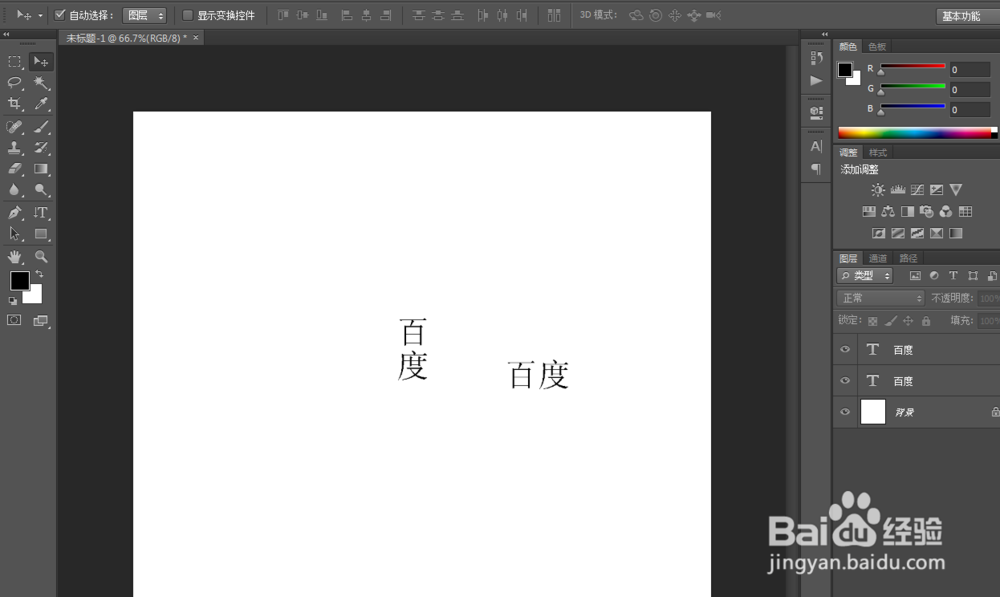Select the Rectangular Marquee tool
Screen dimensions: 1000x597
coord(15,62)
